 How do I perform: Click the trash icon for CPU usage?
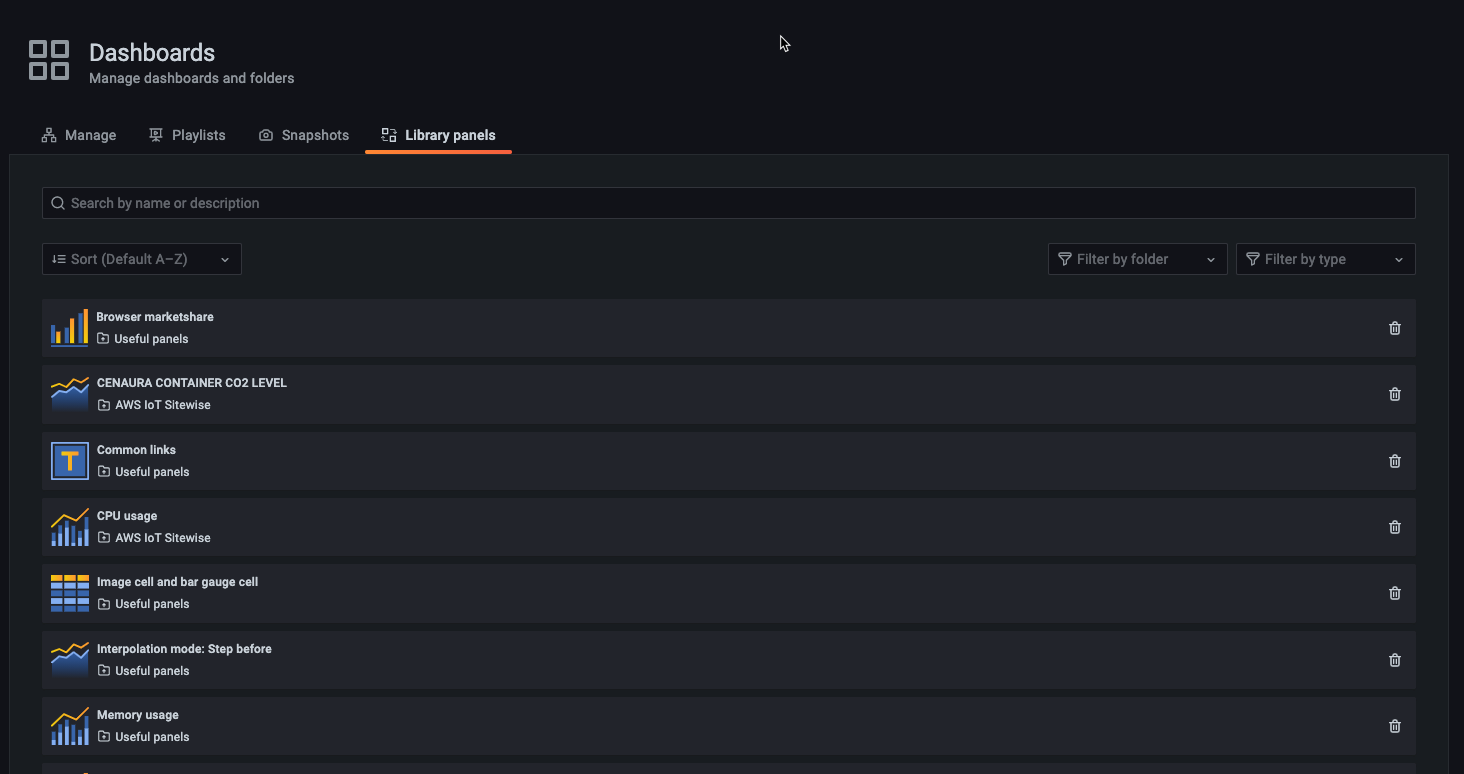[1394, 527]
